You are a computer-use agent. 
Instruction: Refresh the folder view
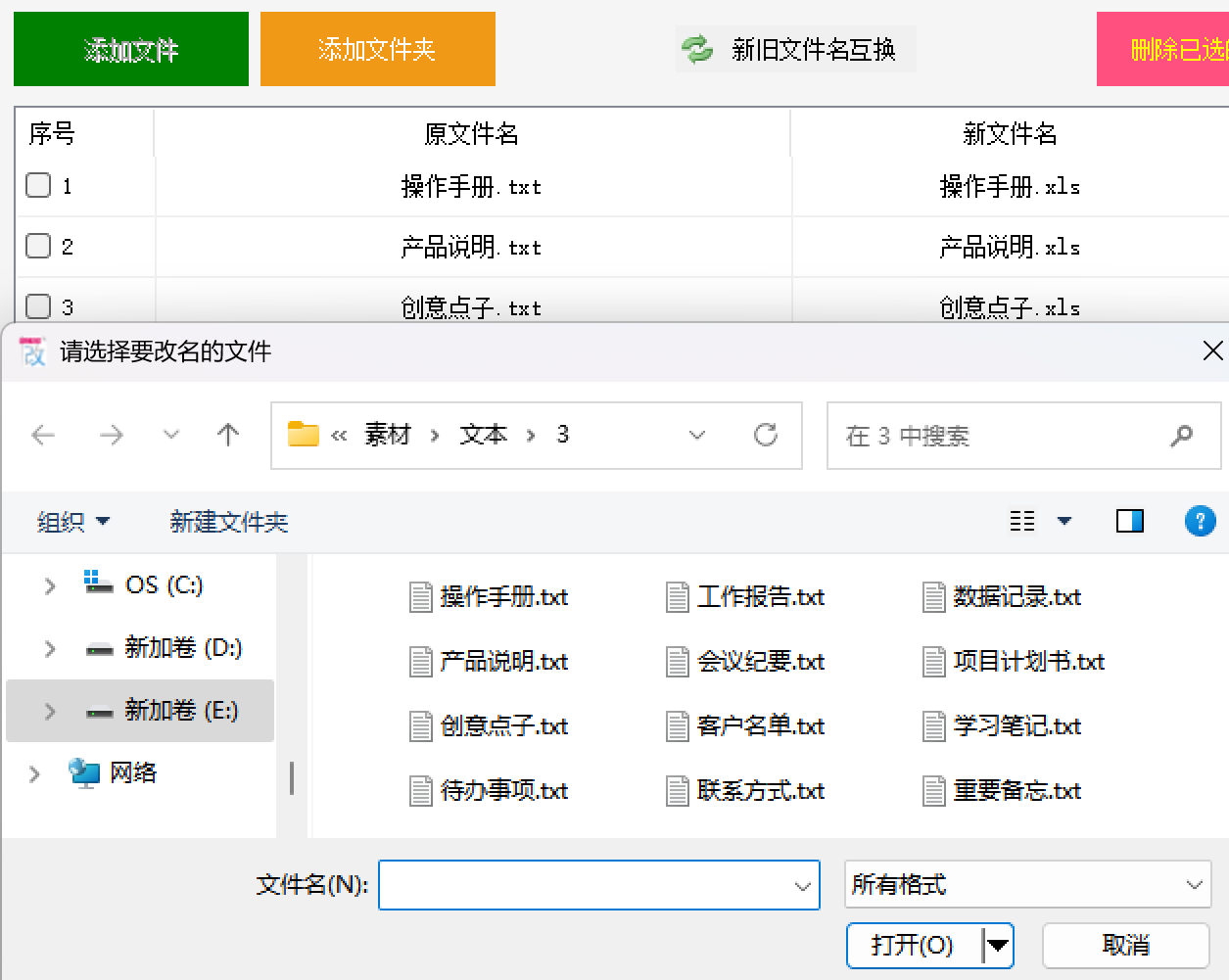tap(767, 435)
